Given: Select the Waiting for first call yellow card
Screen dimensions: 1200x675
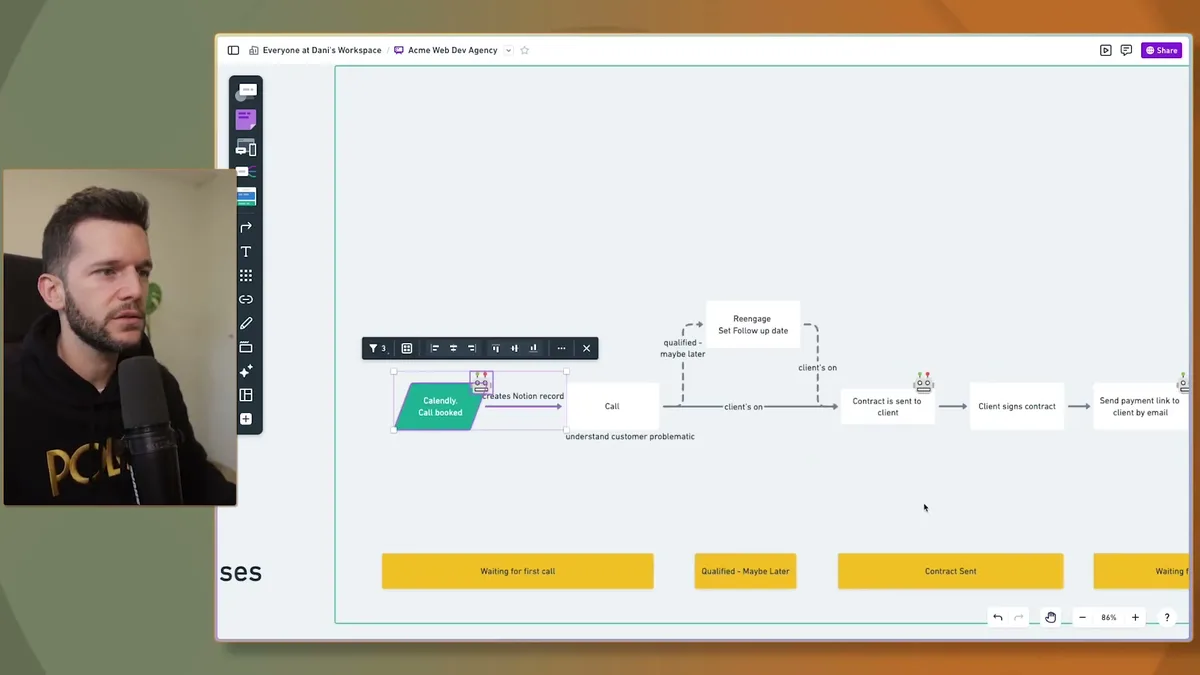Looking at the screenshot, I should (517, 571).
